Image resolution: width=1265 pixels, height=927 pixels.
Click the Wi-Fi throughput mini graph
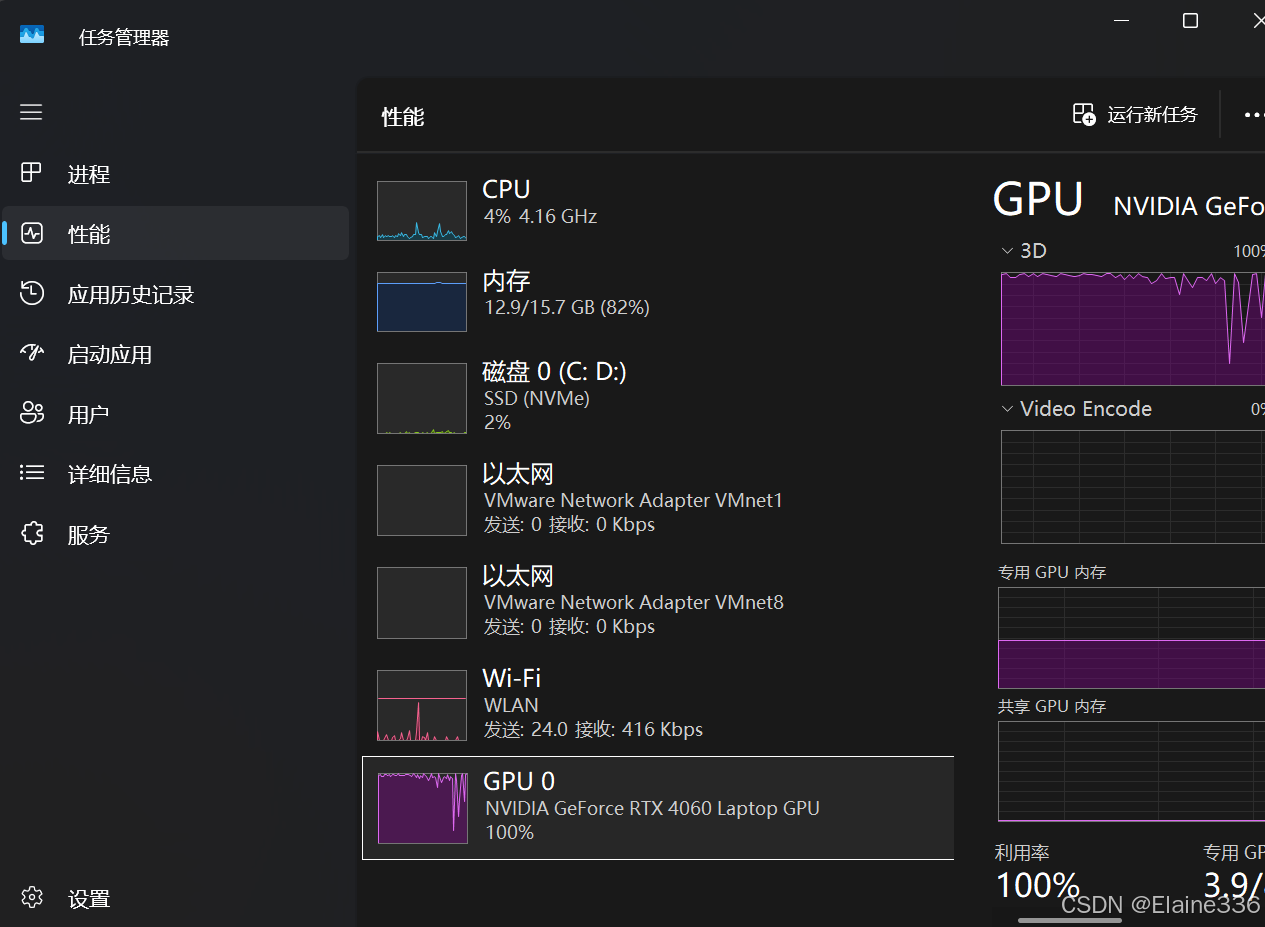click(422, 705)
